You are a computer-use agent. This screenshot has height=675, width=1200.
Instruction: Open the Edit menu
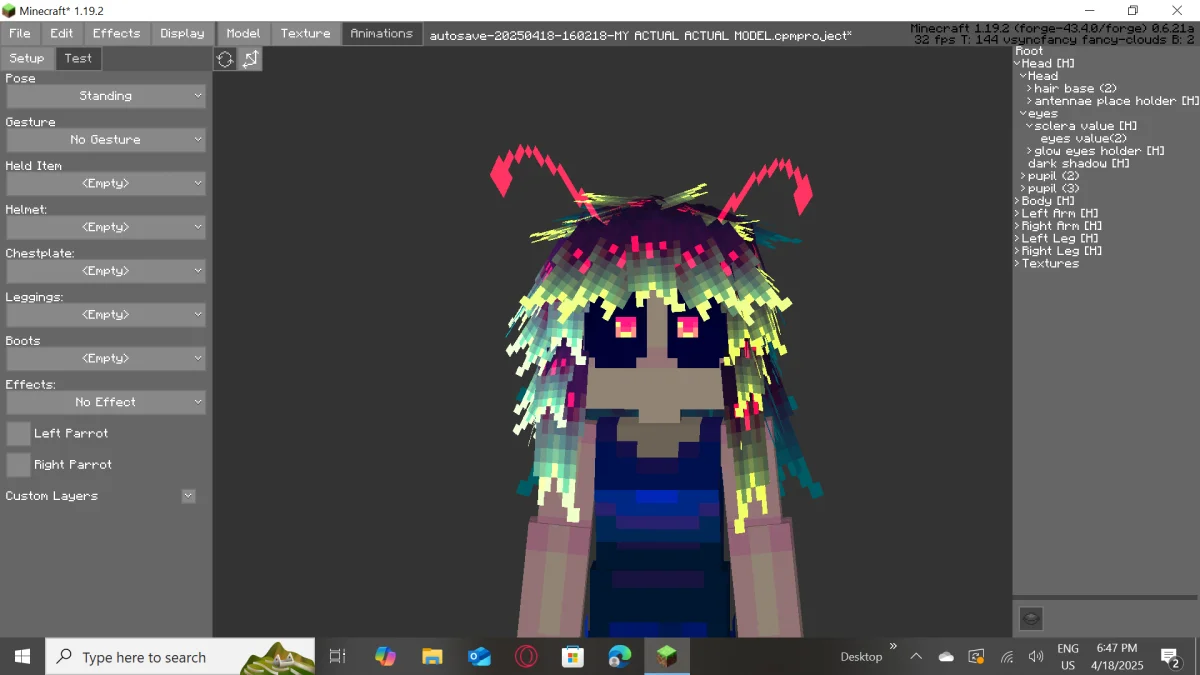click(62, 33)
